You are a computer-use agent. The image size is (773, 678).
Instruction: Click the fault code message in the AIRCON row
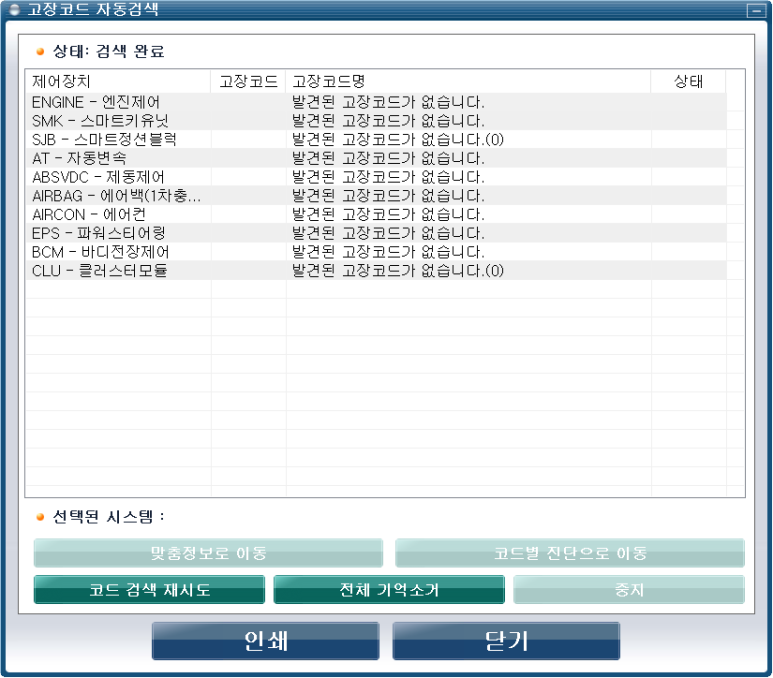tap(388, 214)
